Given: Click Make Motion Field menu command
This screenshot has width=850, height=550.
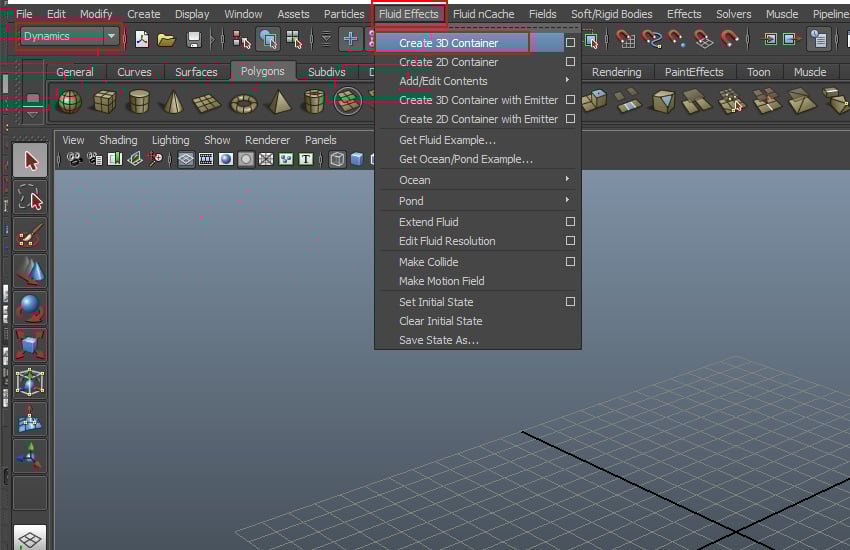Looking at the screenshot, I should pos(441,281).
